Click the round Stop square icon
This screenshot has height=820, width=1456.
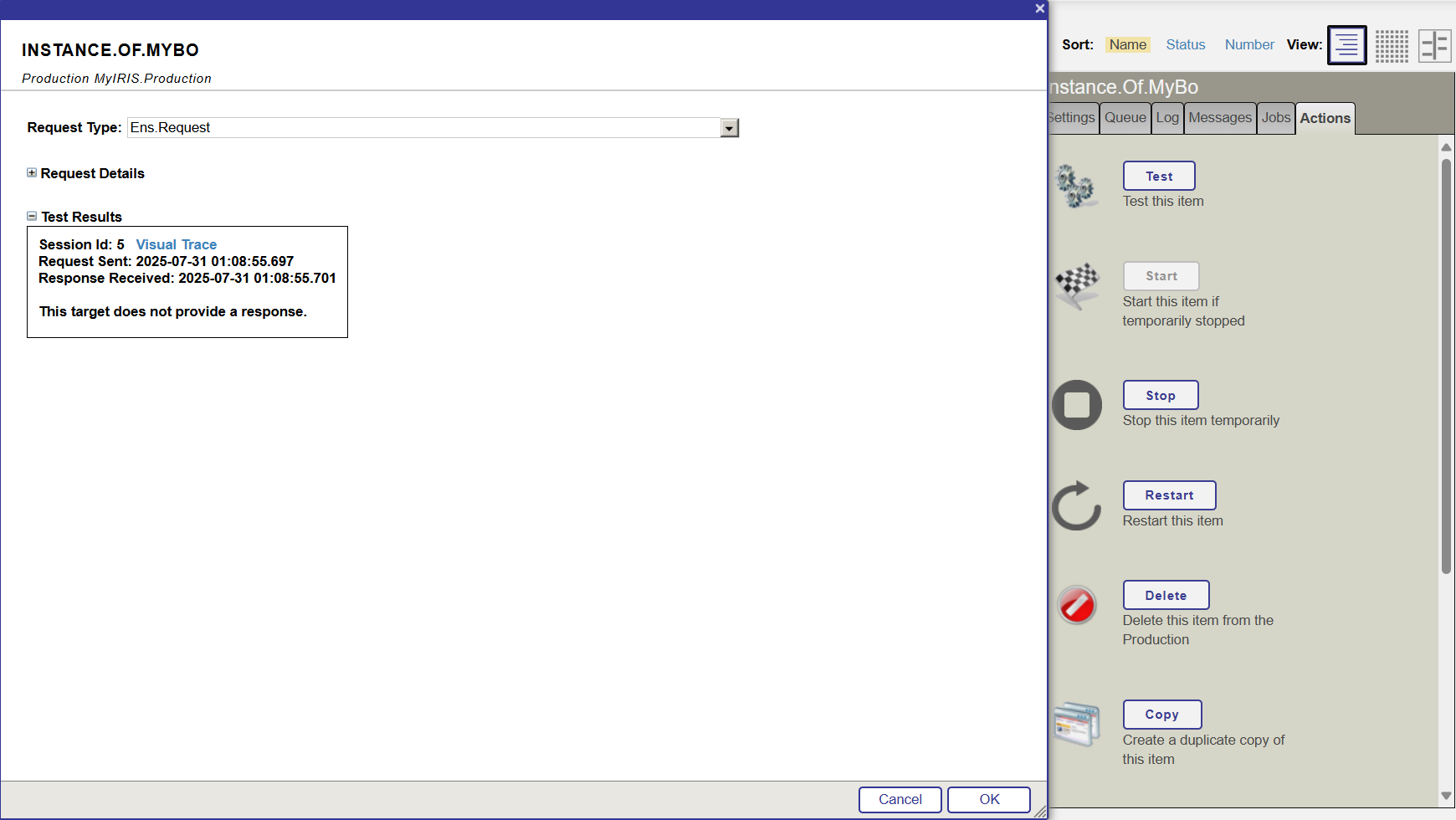(x=1077, y=405)
